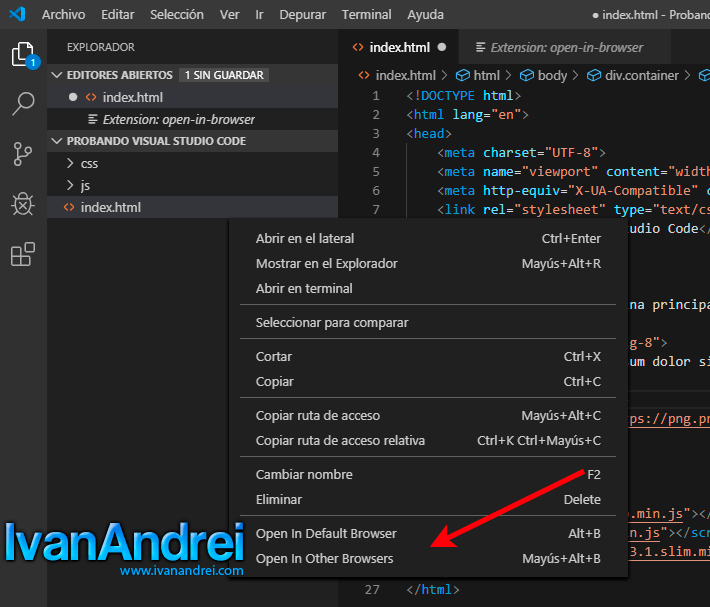This screenshot has height=607, width=710.
Task: Collapse the Probando Visual Studio Code folder section
Action: (57, 141)
